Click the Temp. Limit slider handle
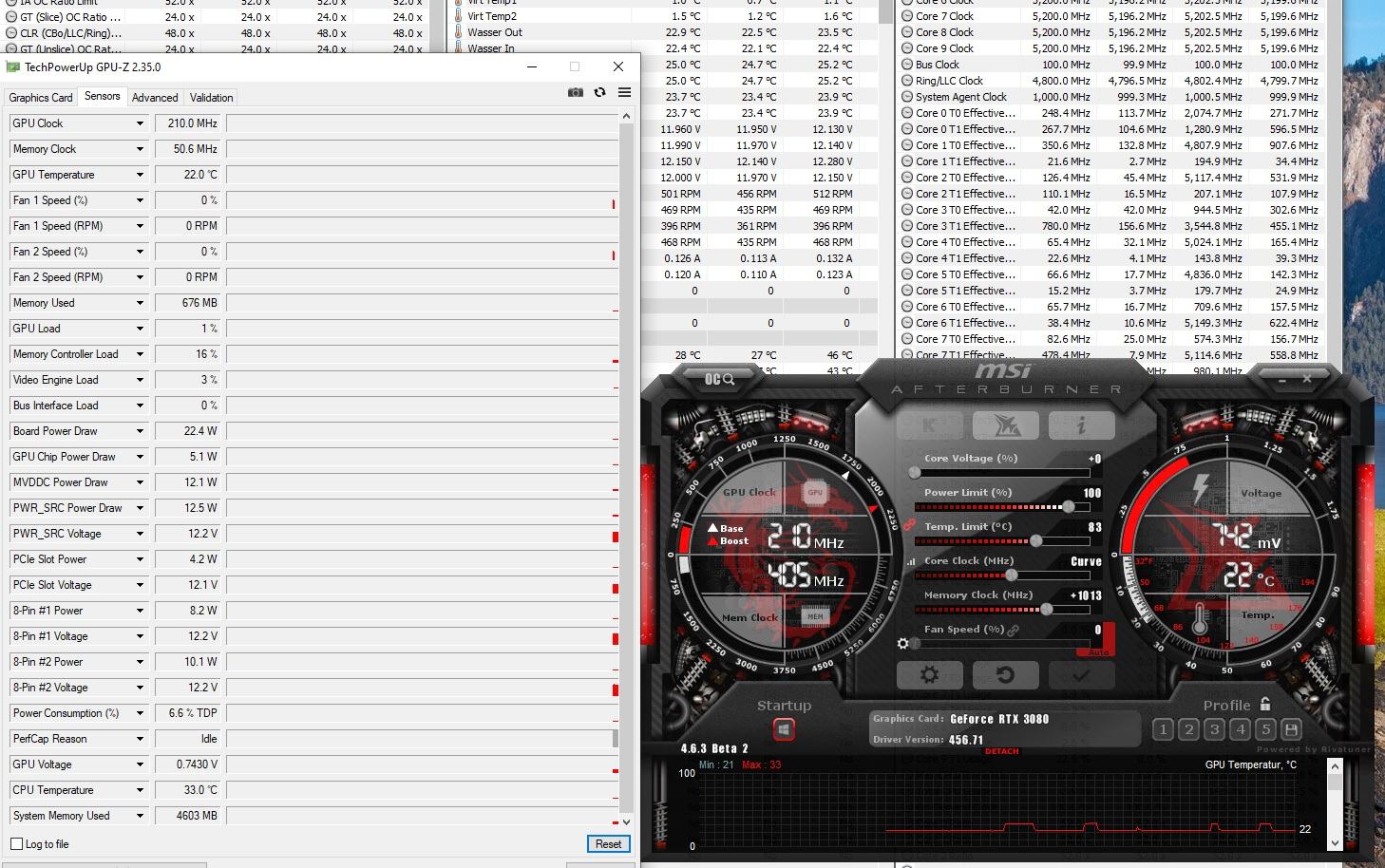This screenshot has height=868, width=1385. click(1036, 540)
